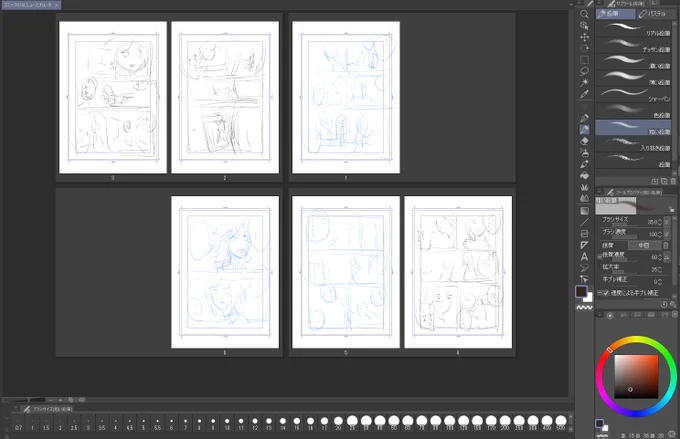Select the Decoration grass tool
680x439 pixels.
pos(584,187)
